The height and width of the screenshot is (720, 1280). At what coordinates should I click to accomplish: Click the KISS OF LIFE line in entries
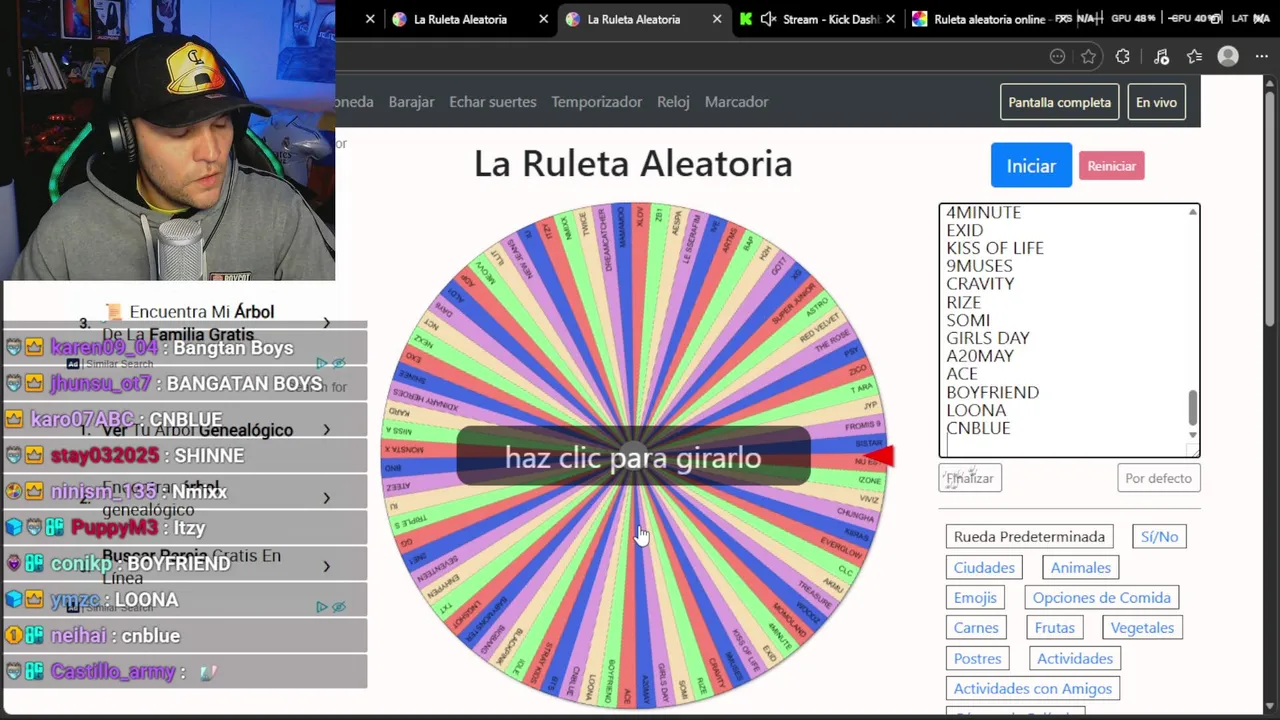[995, 248]
